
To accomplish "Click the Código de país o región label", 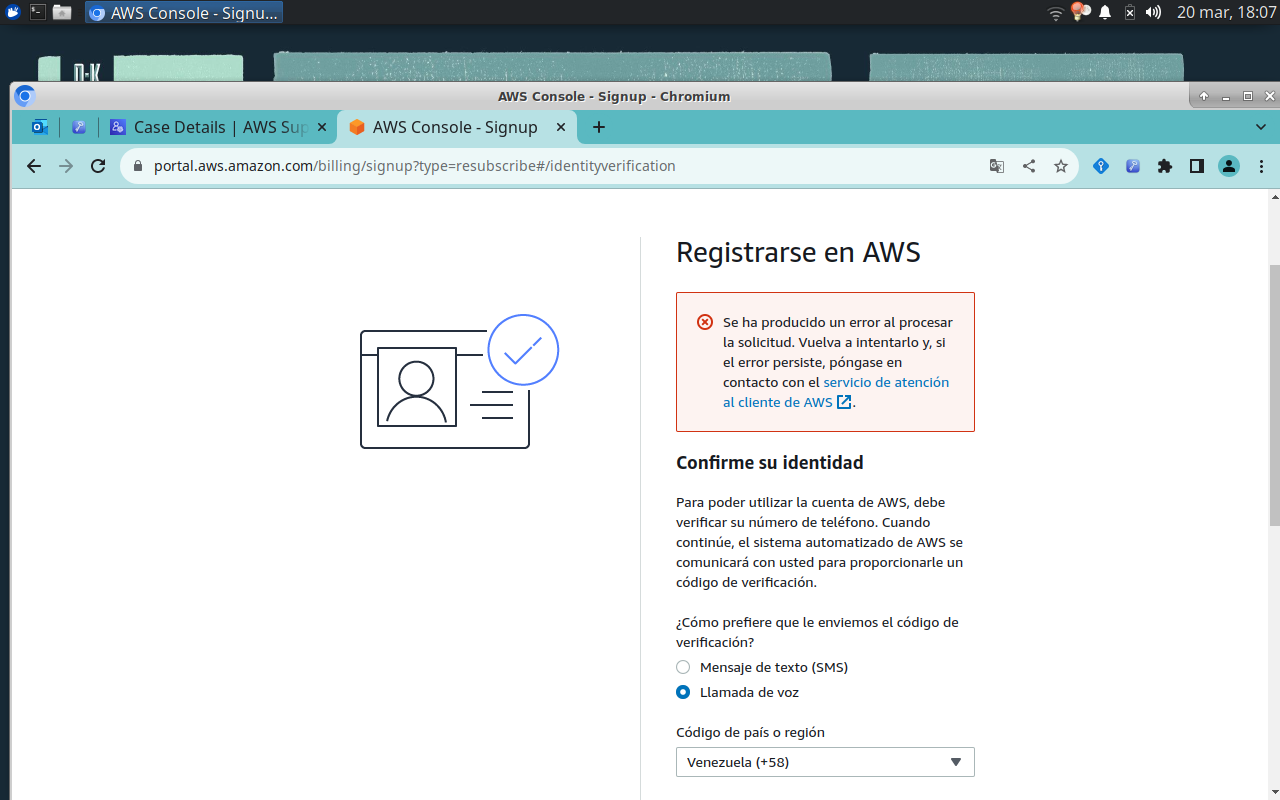I will click(x=750, y=732).
